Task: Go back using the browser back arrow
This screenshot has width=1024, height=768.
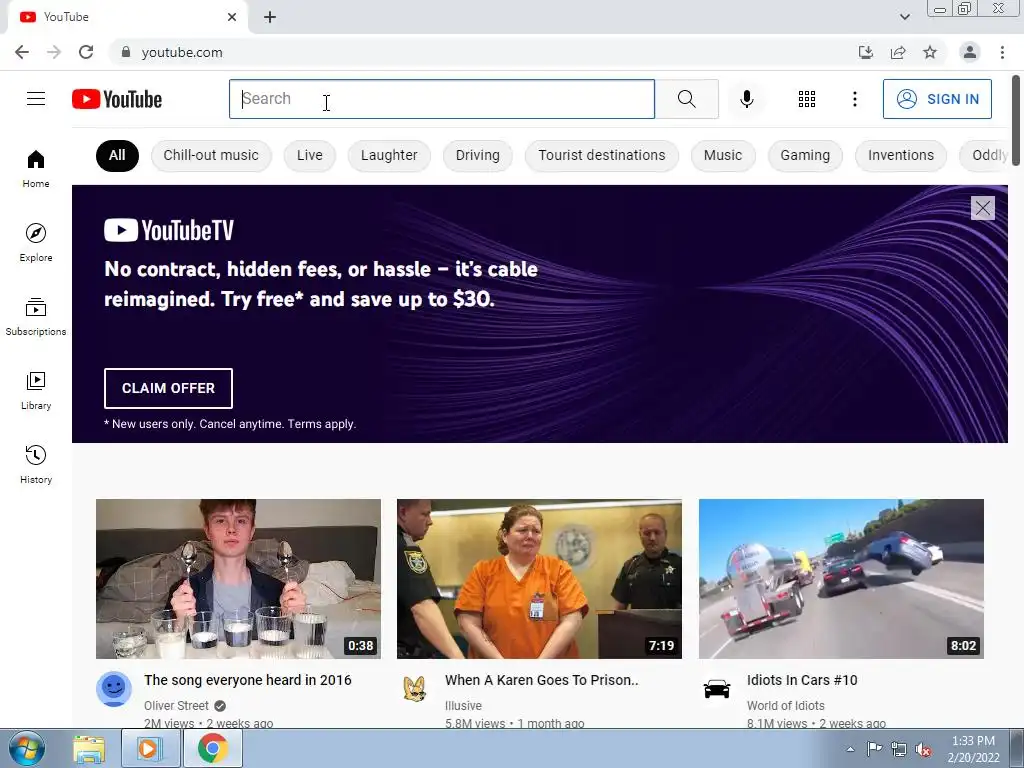Action: pyautogui.click(x=22, y=52)
